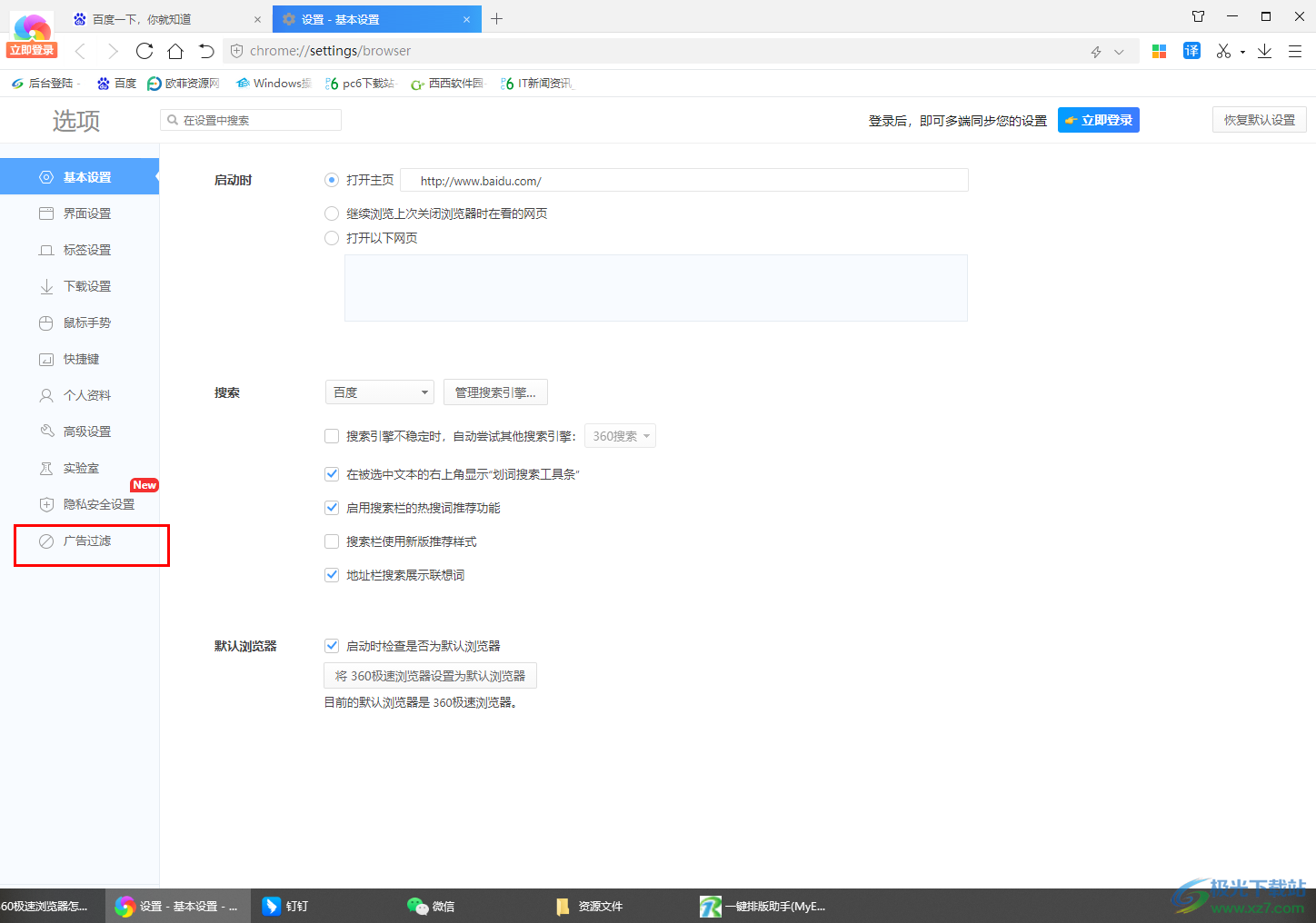Reload the page with refresh icon
This screenshot has height=923, width=1316.
pyautogui.click(x=145, y=51)
